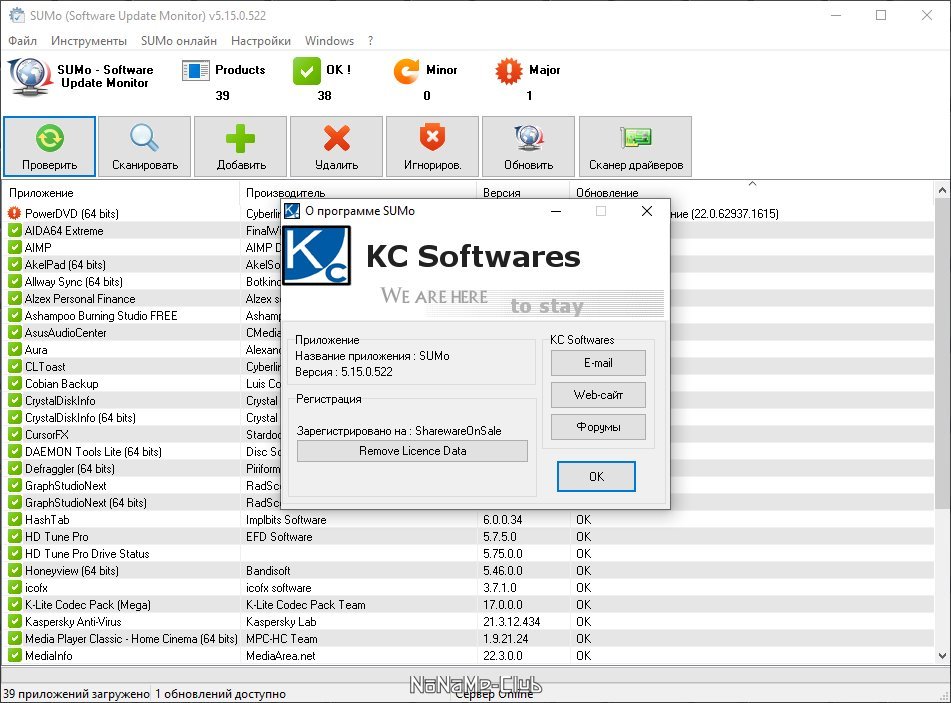Viewport: 951px width, 703px height.
Task: Click the PowerDVD major update status icon
Action: point(15,214)
